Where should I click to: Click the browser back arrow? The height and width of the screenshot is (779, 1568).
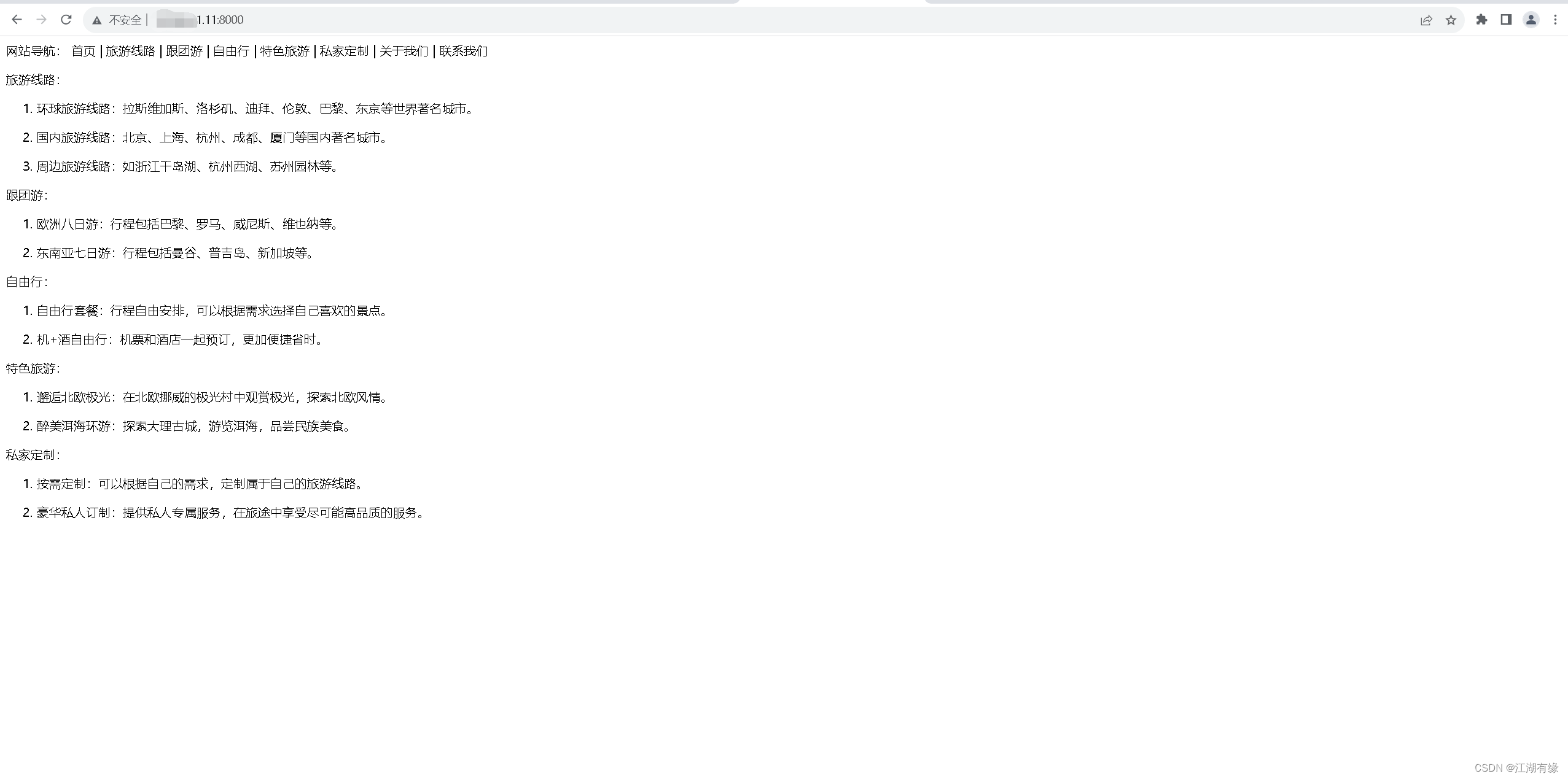click(17, 20)
